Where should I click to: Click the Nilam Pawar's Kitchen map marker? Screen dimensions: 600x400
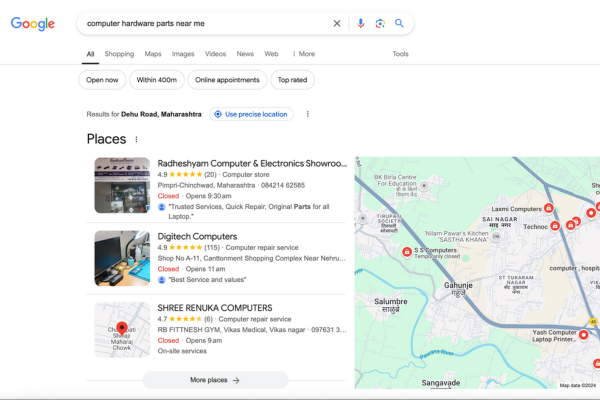[496, 237]
